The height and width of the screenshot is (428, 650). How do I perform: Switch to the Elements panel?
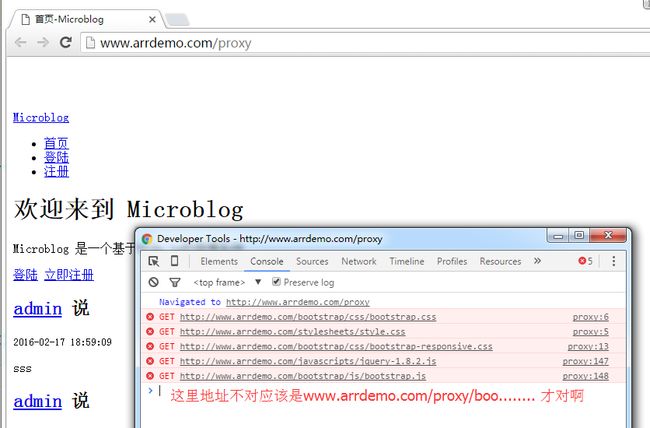coord(219,261)
